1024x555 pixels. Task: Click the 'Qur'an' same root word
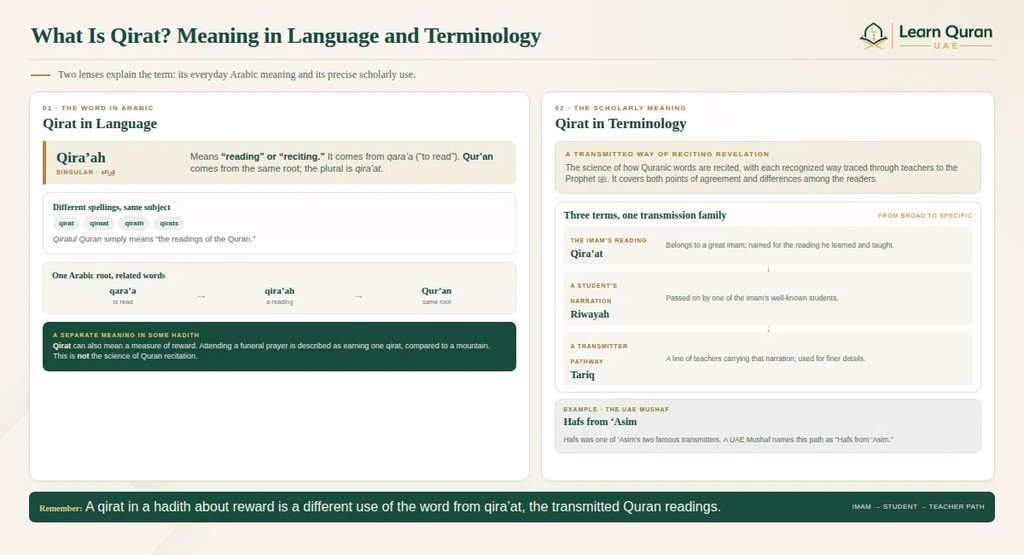coord(436,291)
